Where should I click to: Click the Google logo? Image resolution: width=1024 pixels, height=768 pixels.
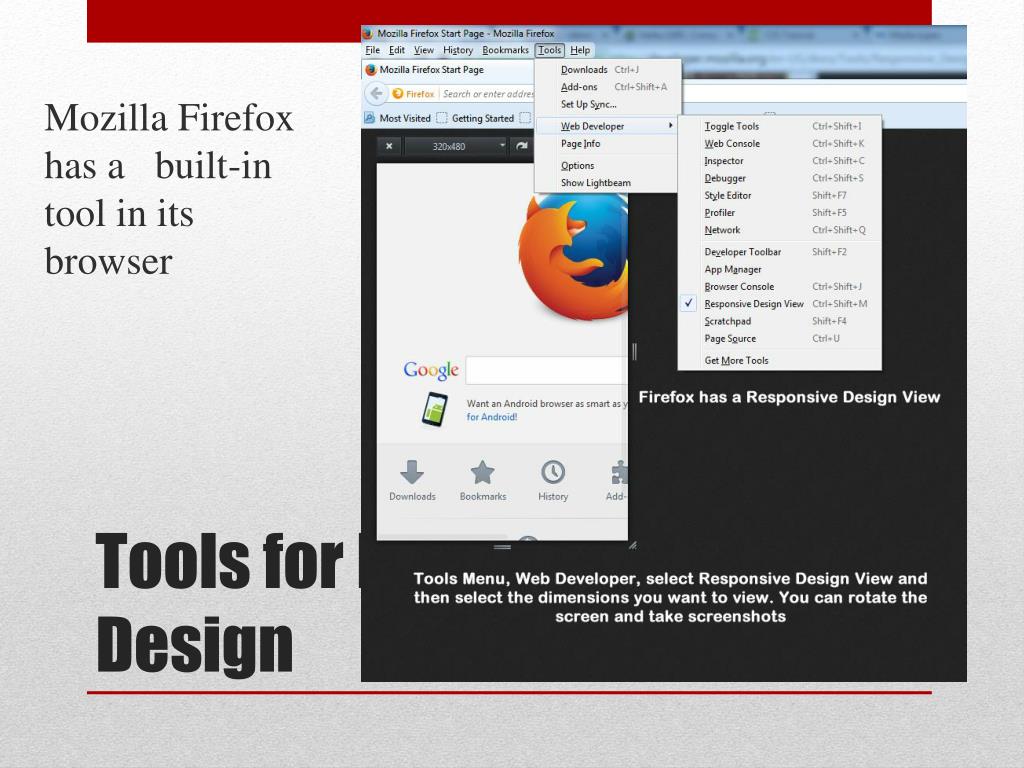pyautogui.click(x=431, y=370)
